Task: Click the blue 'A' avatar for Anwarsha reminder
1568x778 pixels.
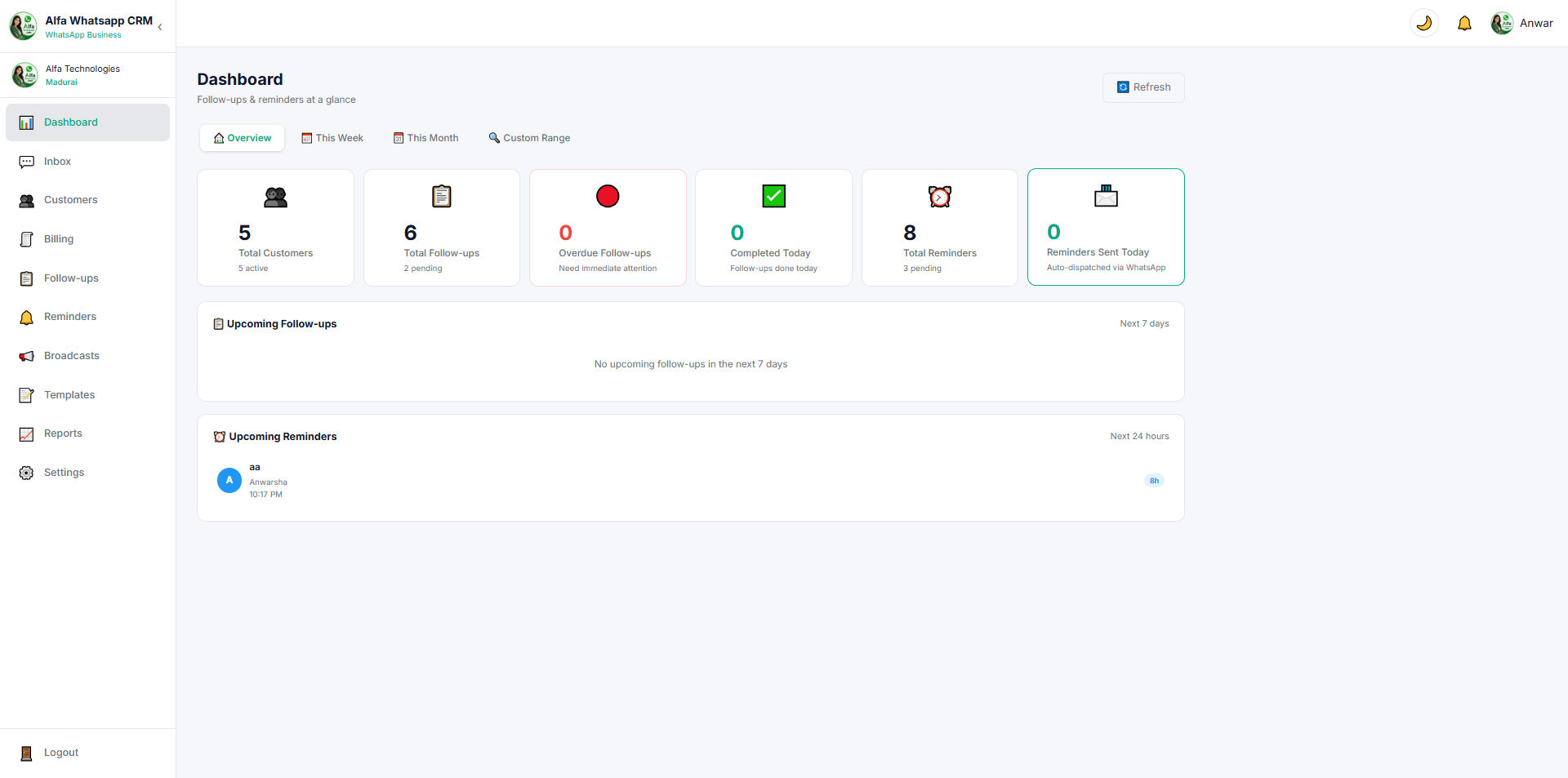Action: tap(229, 480)
